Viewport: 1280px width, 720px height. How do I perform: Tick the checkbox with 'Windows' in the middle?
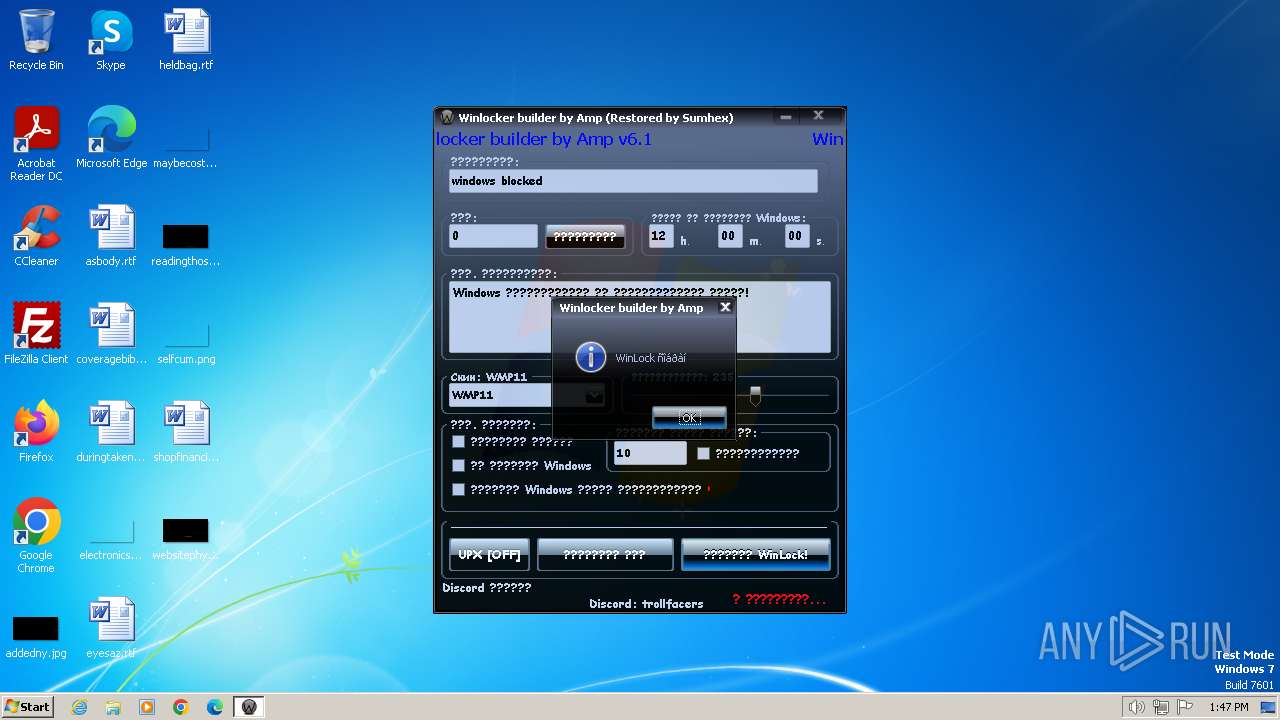click(x=458, y=489)
